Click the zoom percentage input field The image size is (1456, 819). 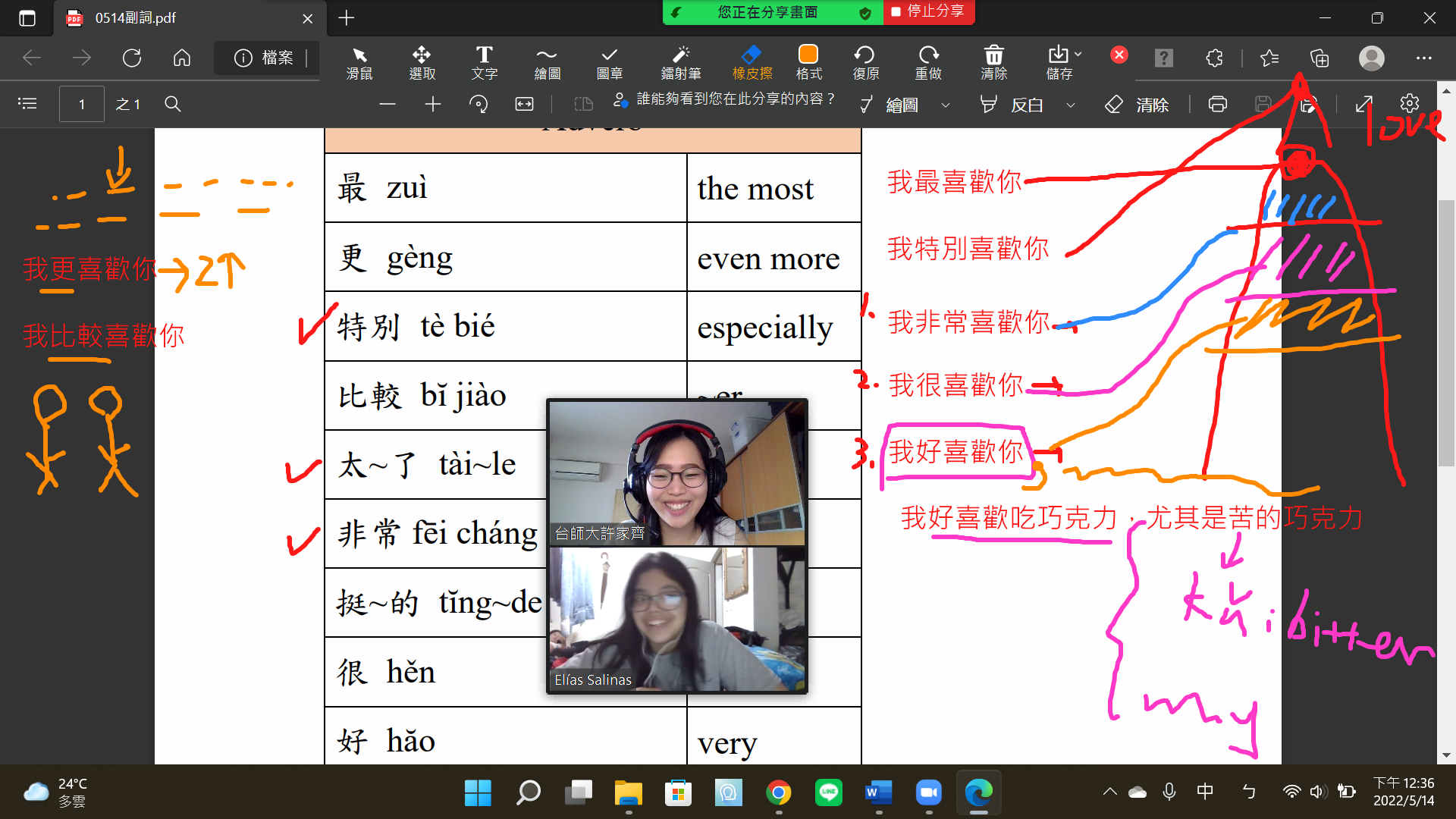[x=411, y=104]
